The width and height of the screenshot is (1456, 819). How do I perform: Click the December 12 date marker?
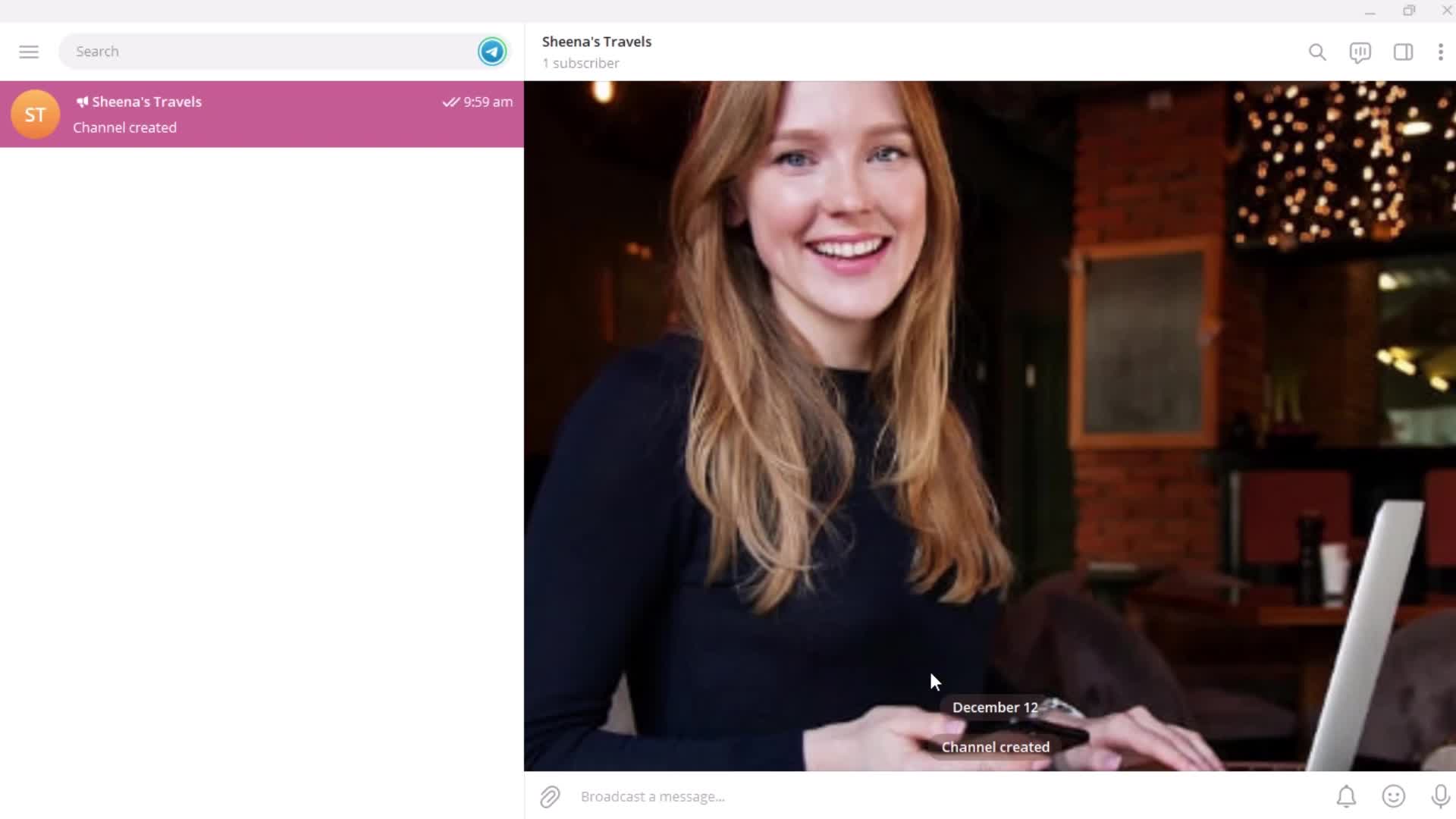tap(994, 707)
